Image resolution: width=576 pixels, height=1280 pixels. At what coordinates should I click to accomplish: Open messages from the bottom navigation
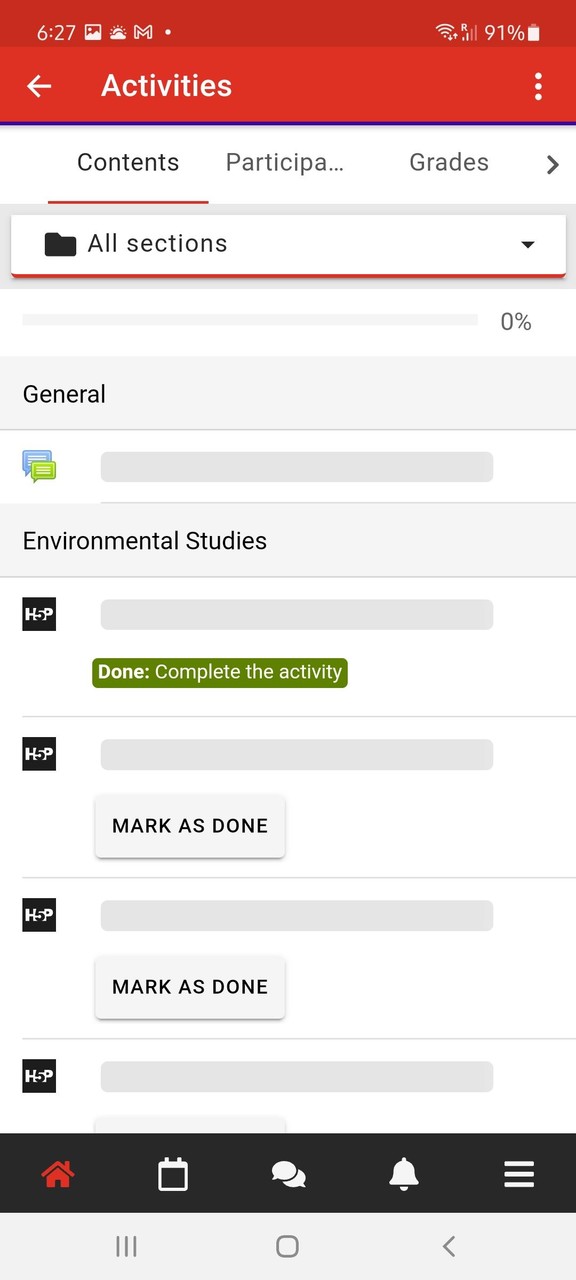(x=288, y=1173)
